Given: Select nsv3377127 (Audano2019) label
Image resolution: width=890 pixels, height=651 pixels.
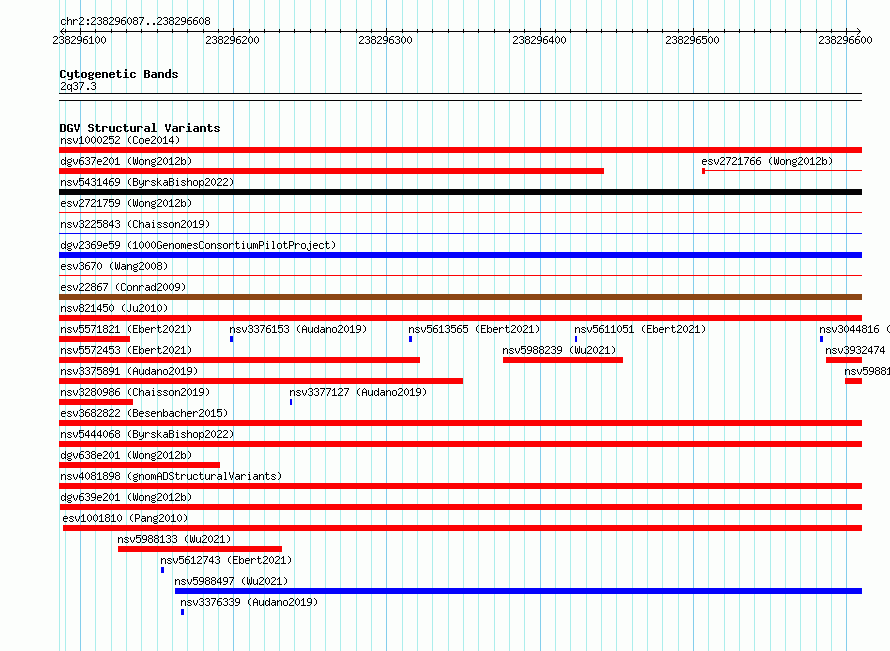Looking at the screenshot, I should [x=358, y=392].
